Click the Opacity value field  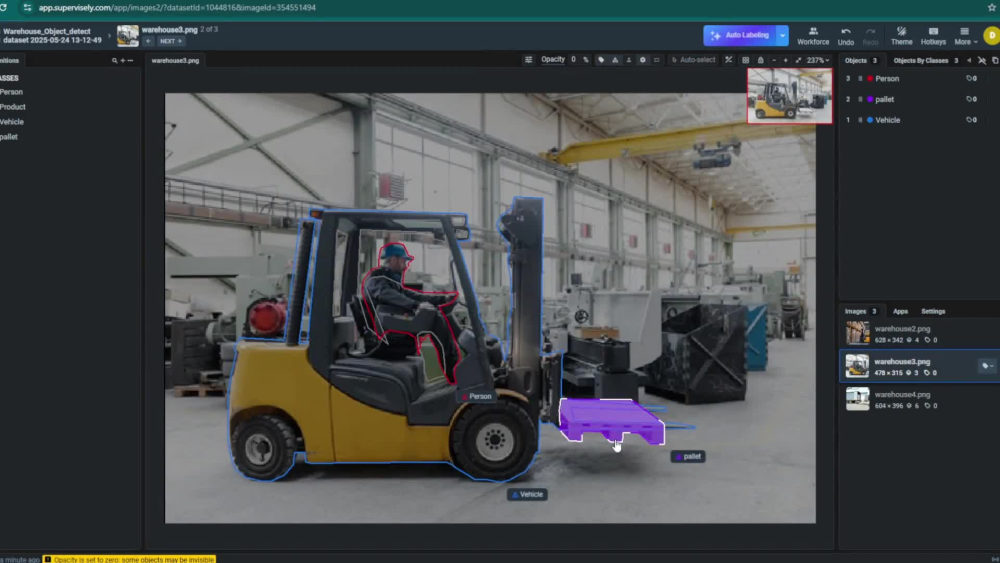573,60
